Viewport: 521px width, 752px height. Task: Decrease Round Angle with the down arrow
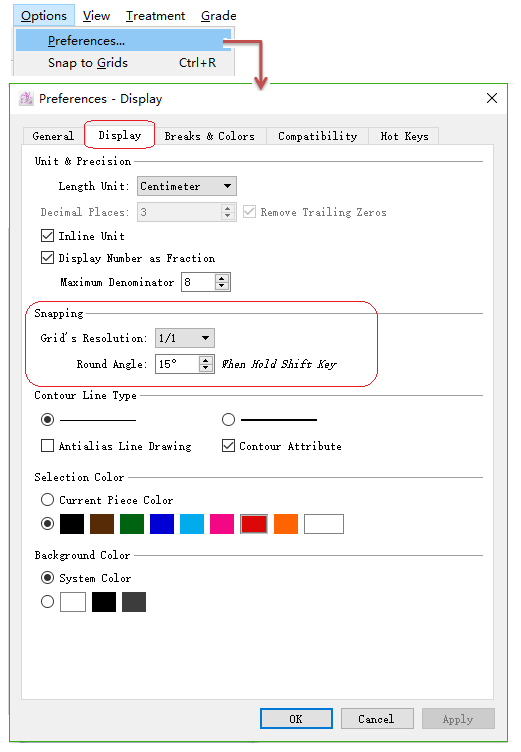point(206,368)
